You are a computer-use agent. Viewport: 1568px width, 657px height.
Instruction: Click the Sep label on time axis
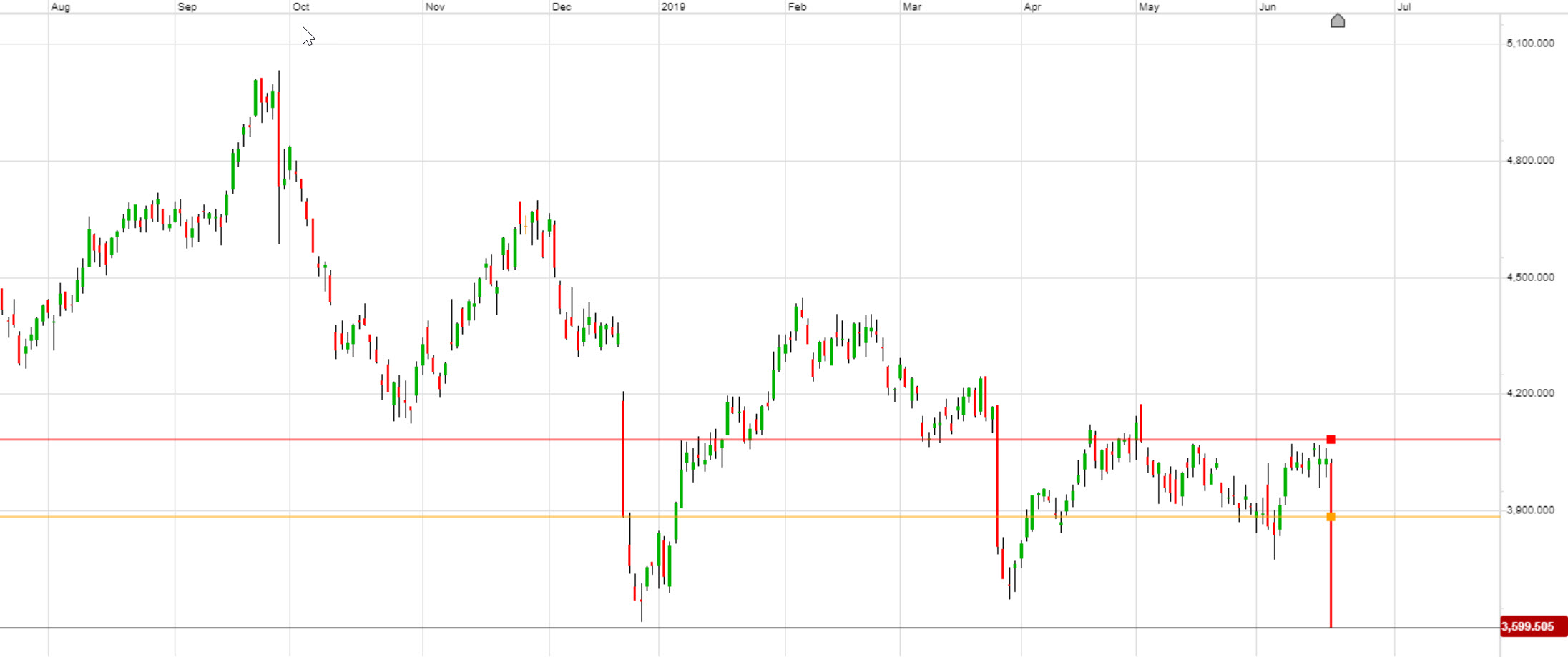pos(187,7)
